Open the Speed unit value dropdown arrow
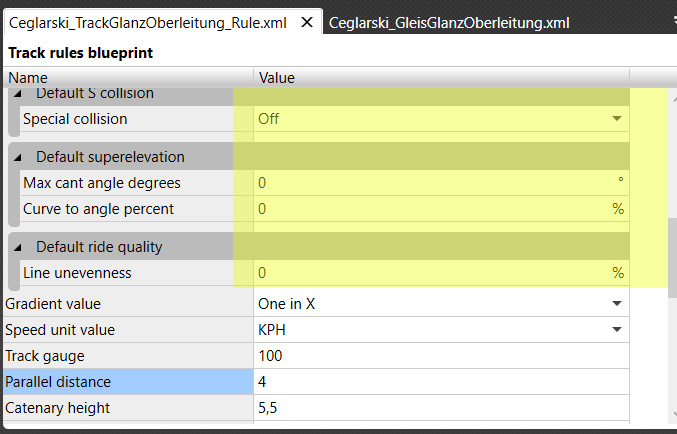The width and height of the screenshot is (677, 434). pyautogui.click(x=617, y=329)
